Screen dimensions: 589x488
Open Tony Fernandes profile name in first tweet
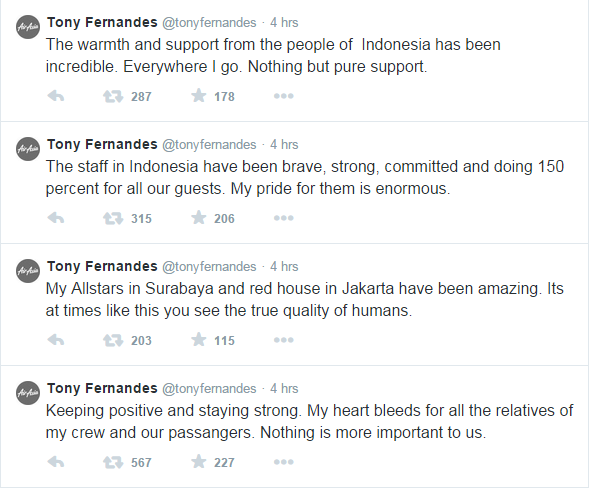pos(102,23)
